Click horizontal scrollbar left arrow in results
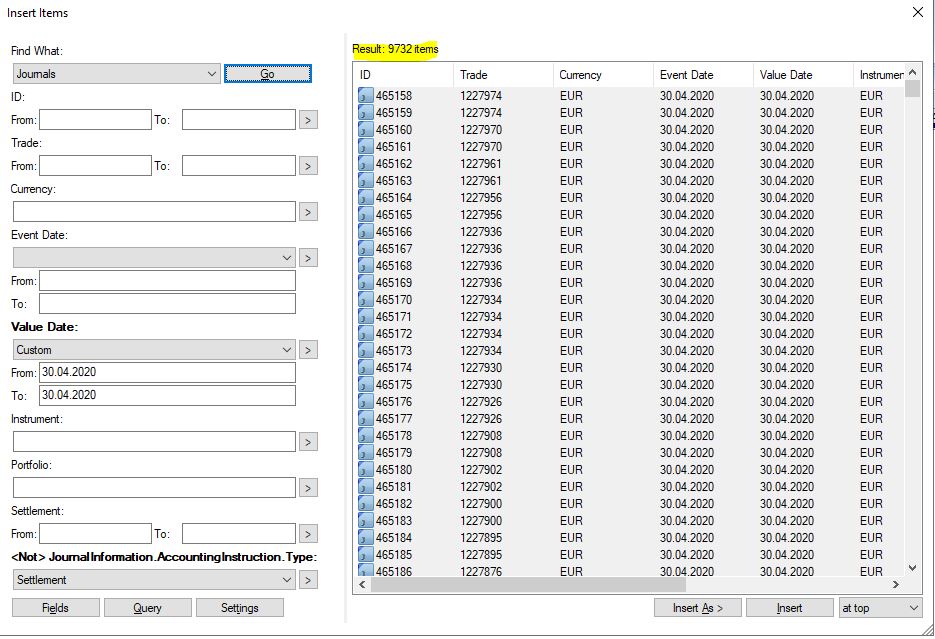 tap(362, 585)
